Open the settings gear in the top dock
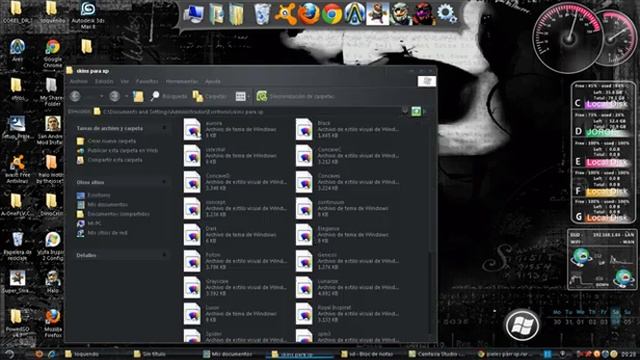640x360 pixels. pos(446,14)
